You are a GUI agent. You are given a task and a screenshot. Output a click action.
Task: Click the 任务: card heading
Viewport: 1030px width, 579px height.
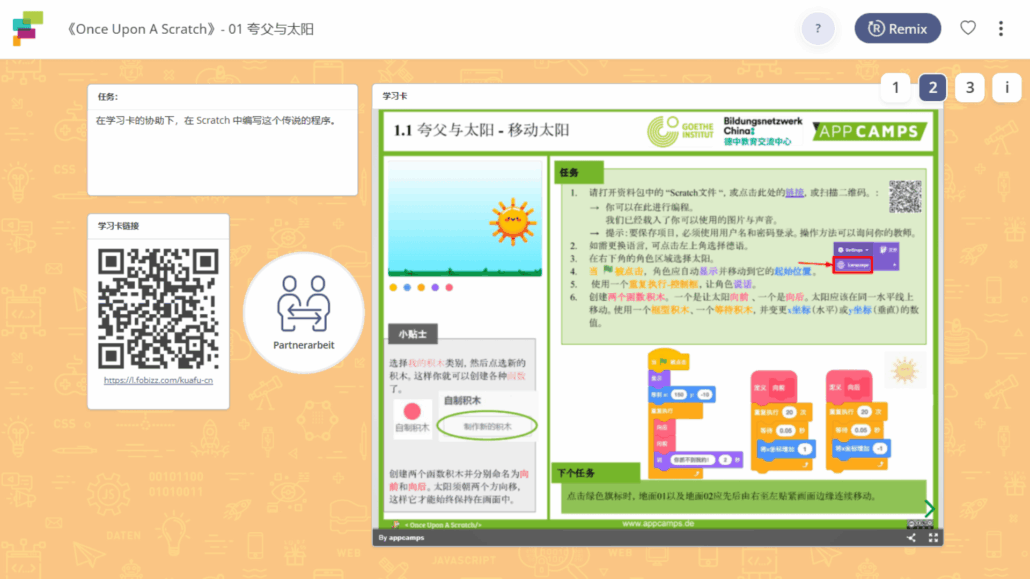pyautogui.click(x=108, y=97)
